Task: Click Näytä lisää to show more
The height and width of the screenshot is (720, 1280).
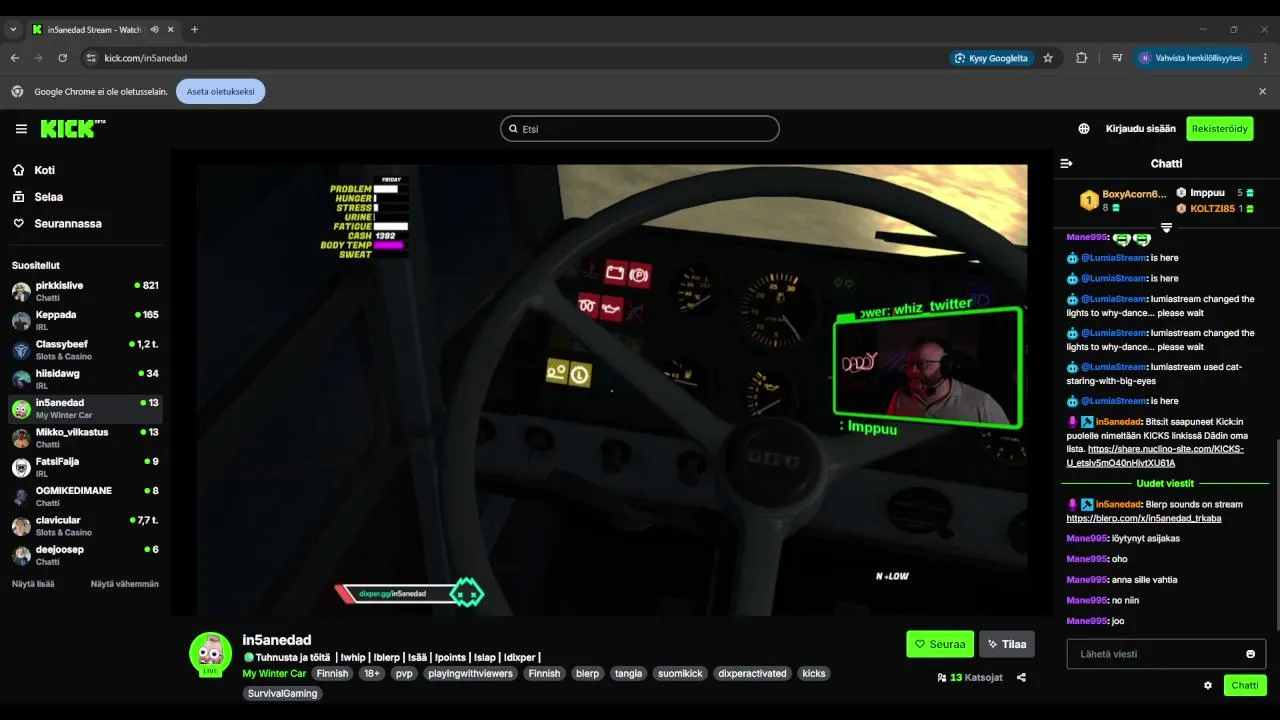Action: tap(33, 584)
